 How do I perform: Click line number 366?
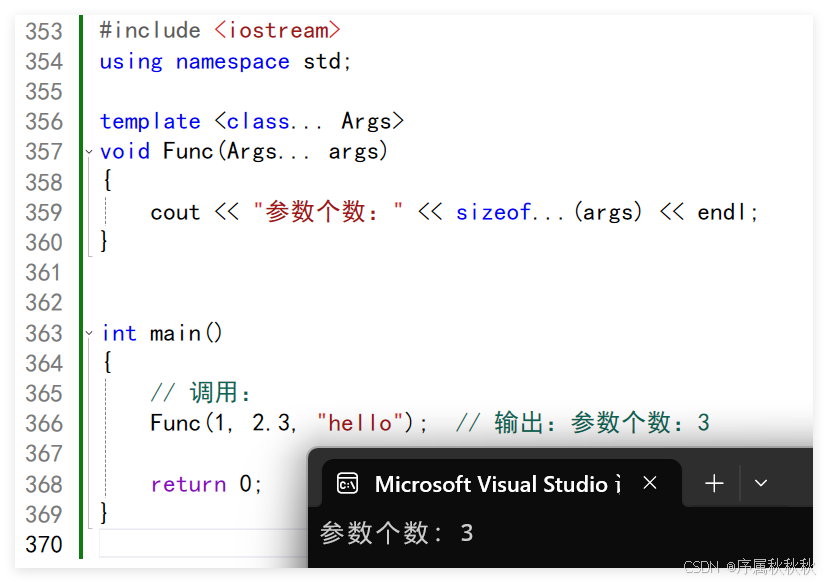click(x=44, y=424)
